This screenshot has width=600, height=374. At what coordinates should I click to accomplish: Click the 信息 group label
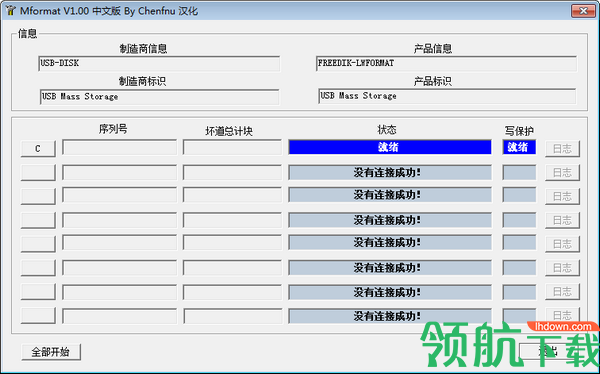coord(28,34)
